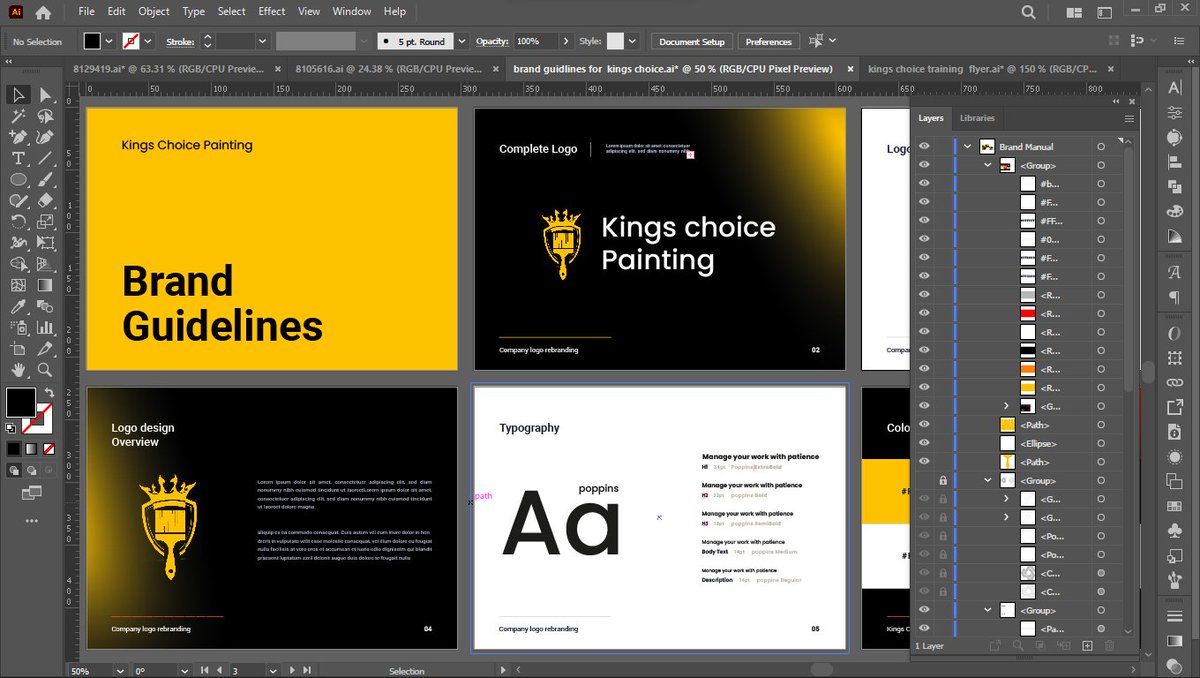This screenshot has width=1200, height=678.
Task: Open the Object menu
Action: (x=153, y=11)
